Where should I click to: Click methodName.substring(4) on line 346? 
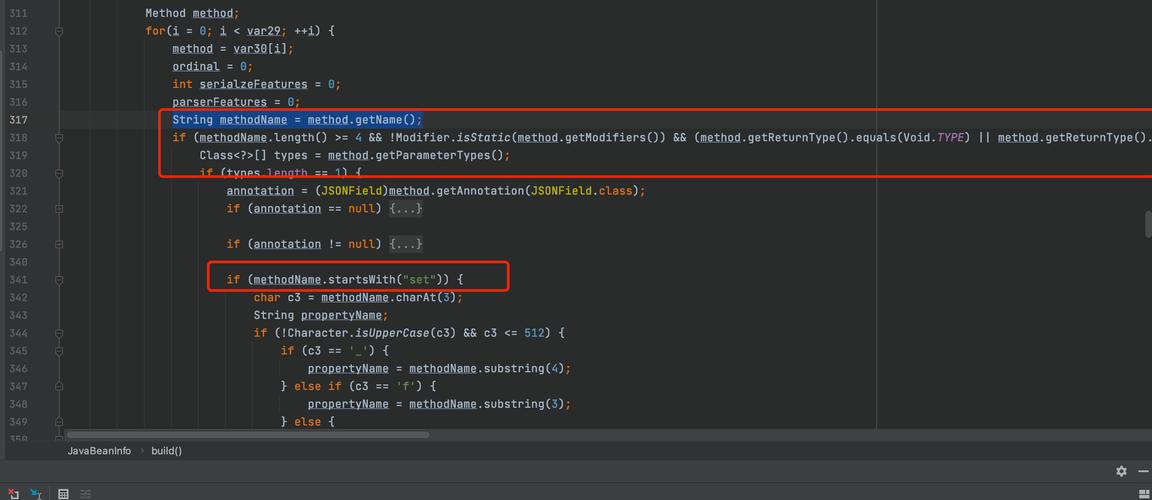coord(486,369)
